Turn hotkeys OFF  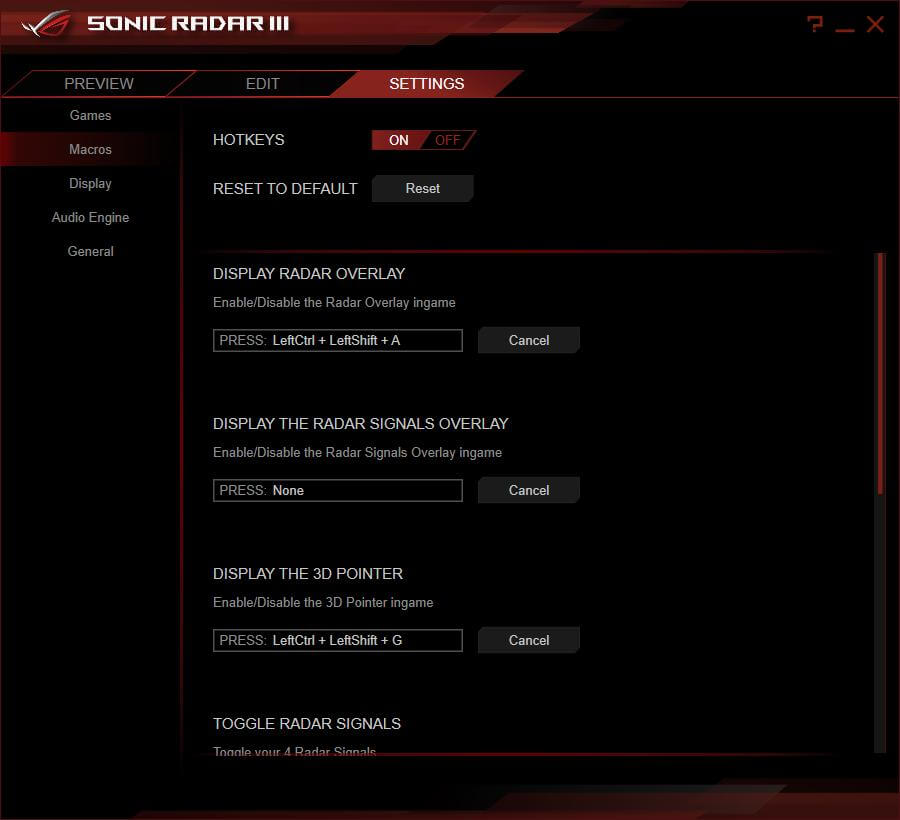448,140
